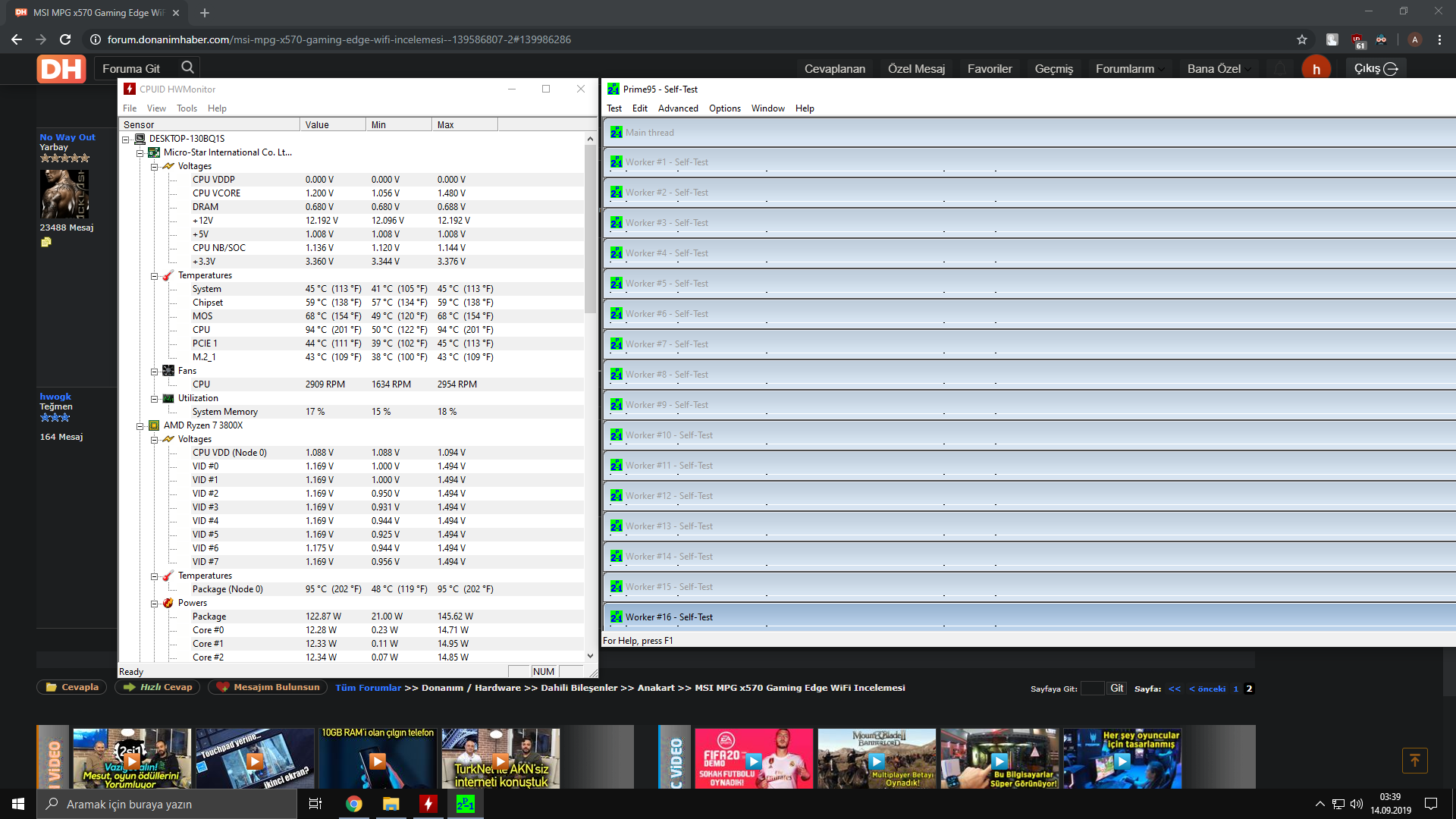Viewport: 1456px width, 819px height.
Task: Collapse the motherboard Voltages group
Action: point(155,167)
